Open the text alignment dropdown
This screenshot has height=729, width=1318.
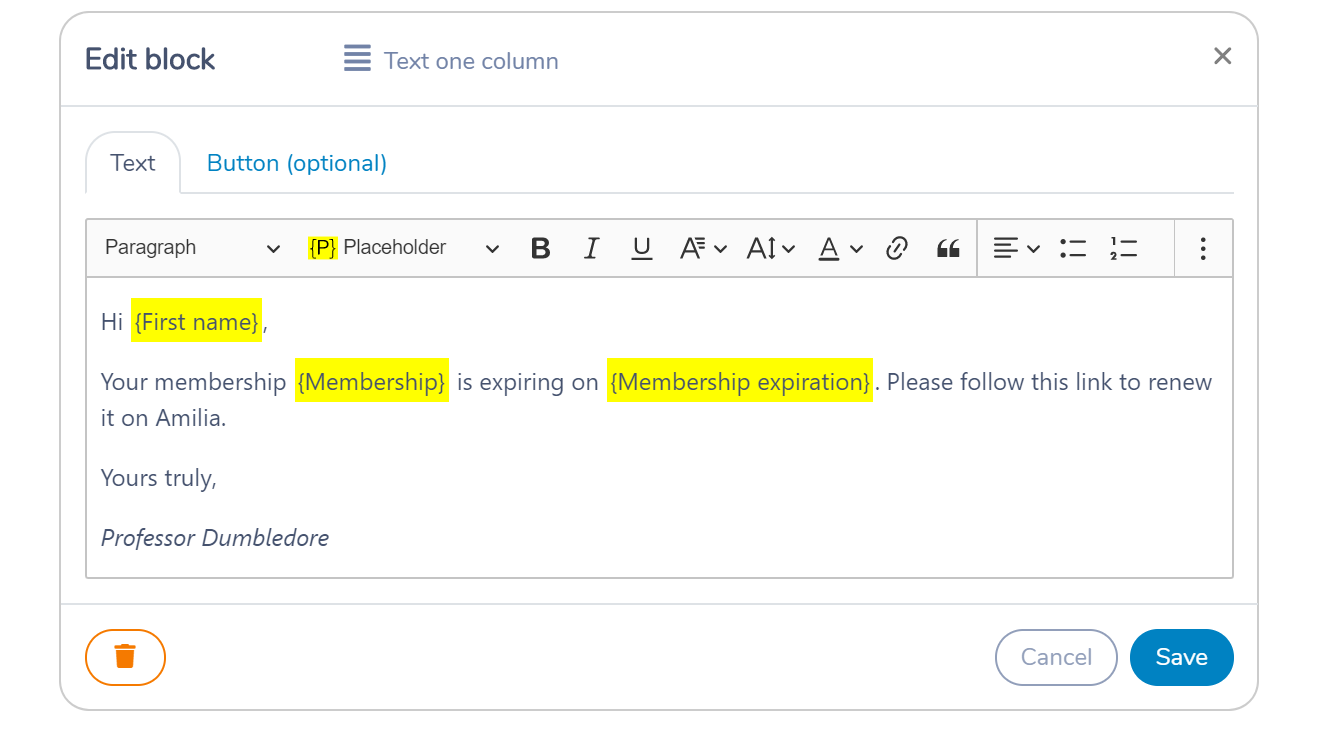click(1016, 248)
